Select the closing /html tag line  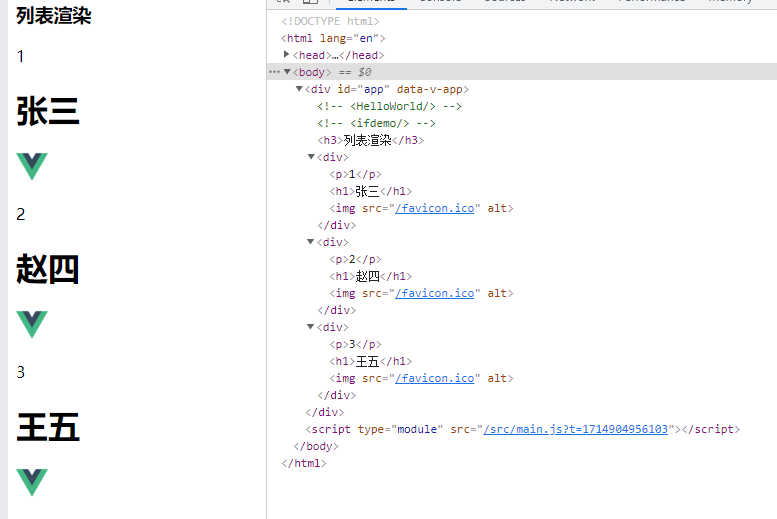click(304, 463)
